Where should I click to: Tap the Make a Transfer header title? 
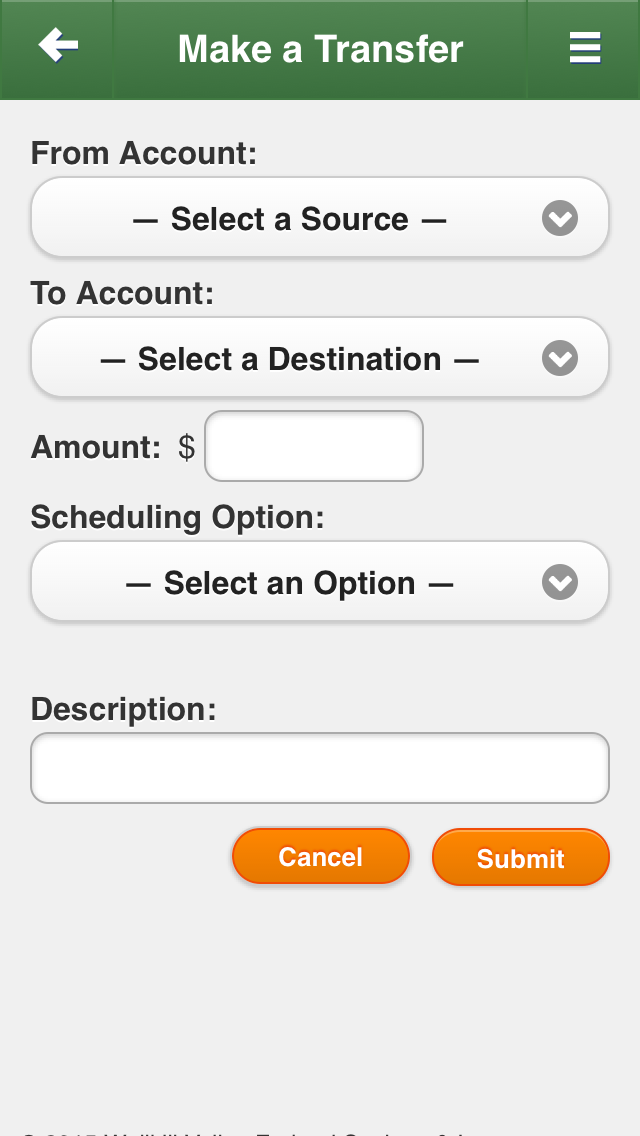click(320, 49)
